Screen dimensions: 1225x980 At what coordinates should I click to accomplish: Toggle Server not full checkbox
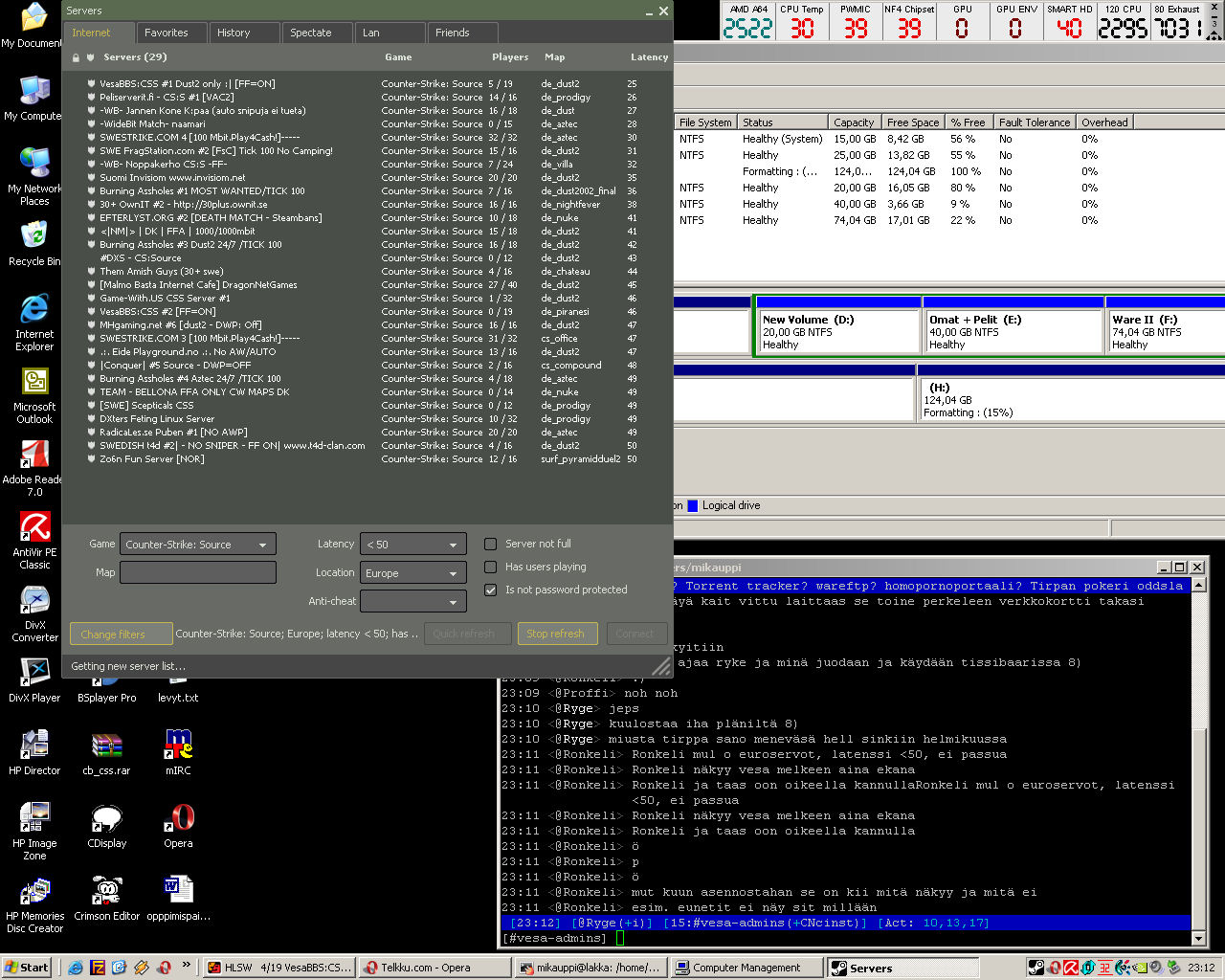[x=491, y=544]
